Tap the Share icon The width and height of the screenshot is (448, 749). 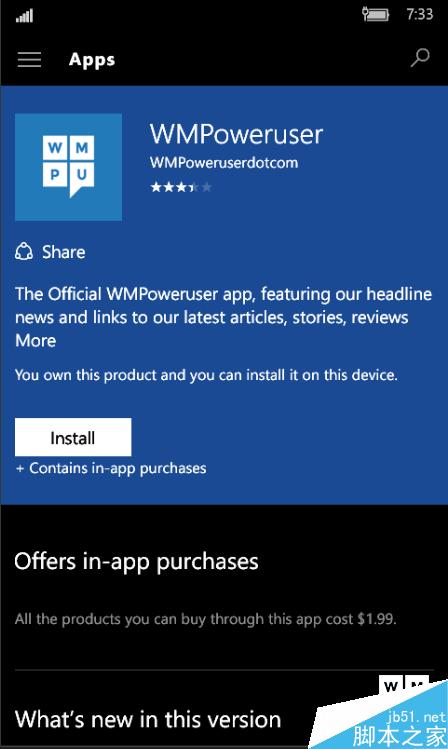click(x=24, y=252)
